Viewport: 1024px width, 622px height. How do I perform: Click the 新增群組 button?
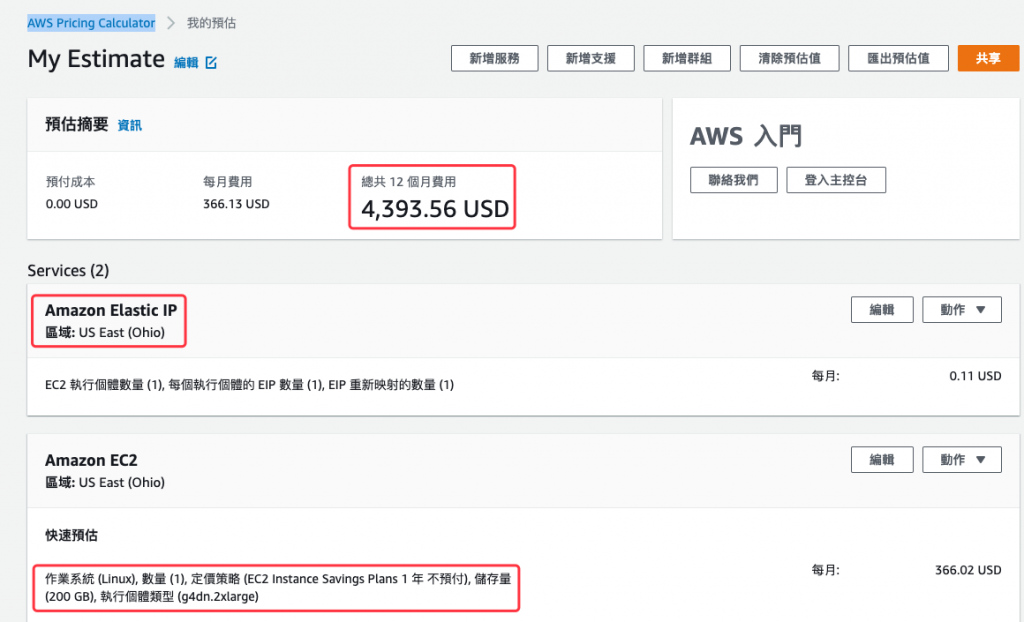tap(686, 58)
